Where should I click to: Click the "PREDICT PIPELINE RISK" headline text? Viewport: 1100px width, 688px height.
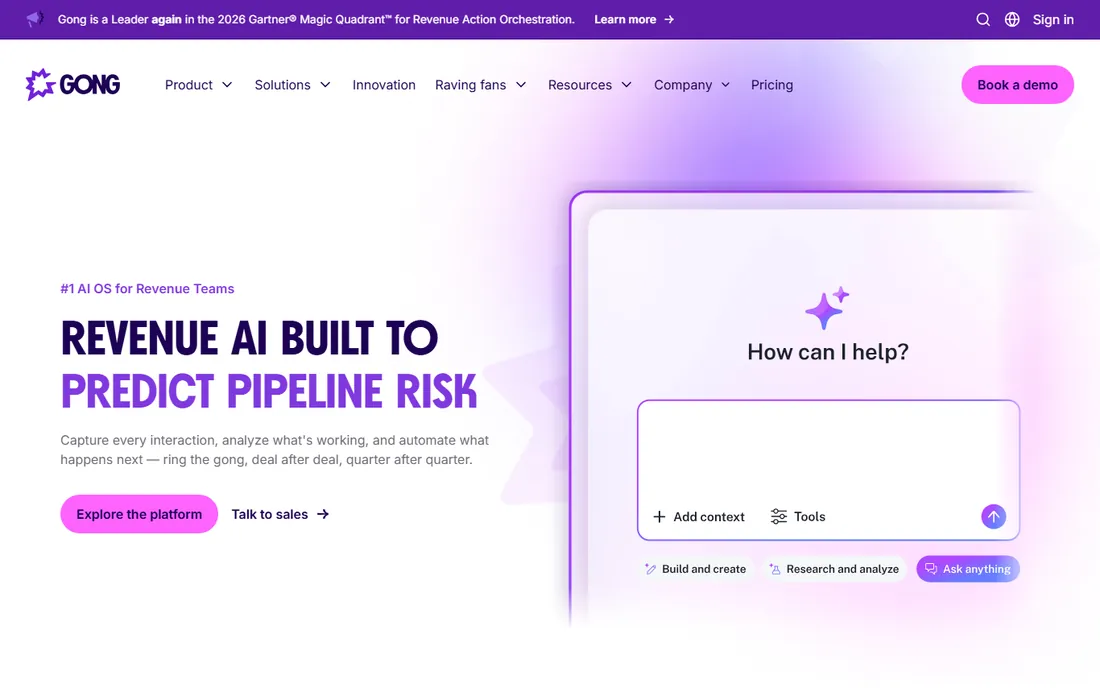pyautogui.click(x=269, y=391)
